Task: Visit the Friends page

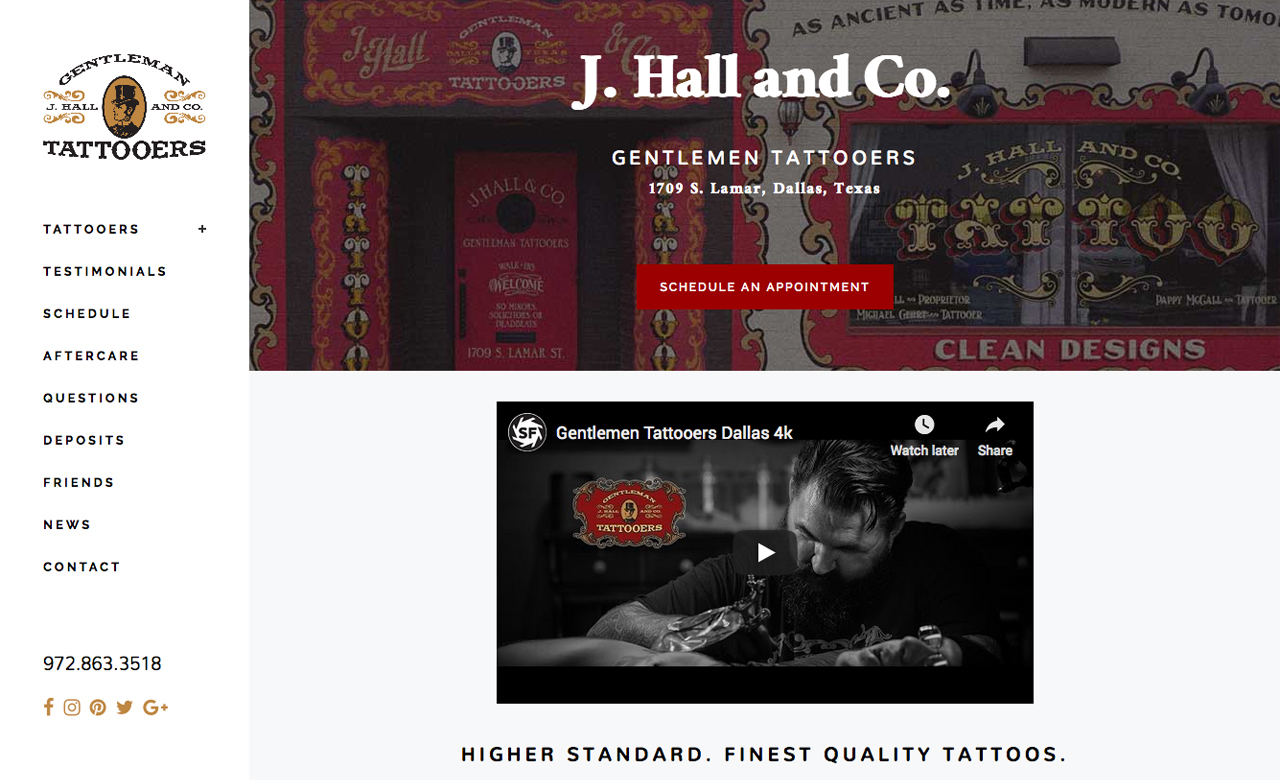Action: click(79, 481)
